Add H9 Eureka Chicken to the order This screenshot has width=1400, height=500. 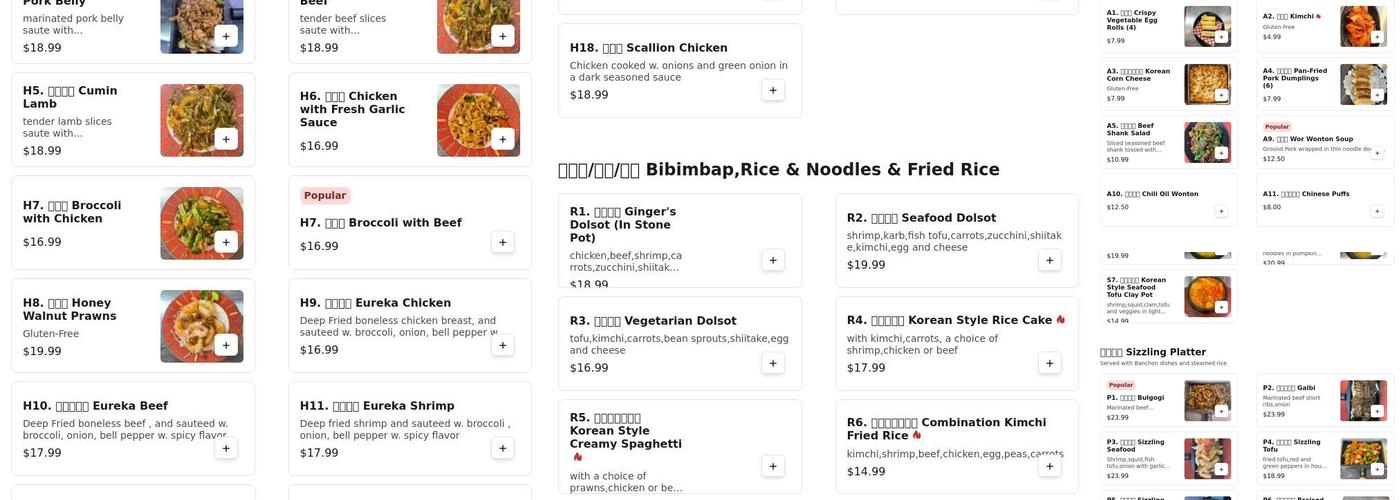(503, 345)
